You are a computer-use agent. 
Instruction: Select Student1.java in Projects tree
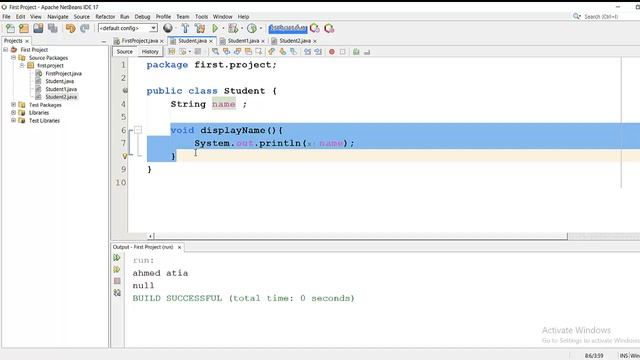point(61,89)
